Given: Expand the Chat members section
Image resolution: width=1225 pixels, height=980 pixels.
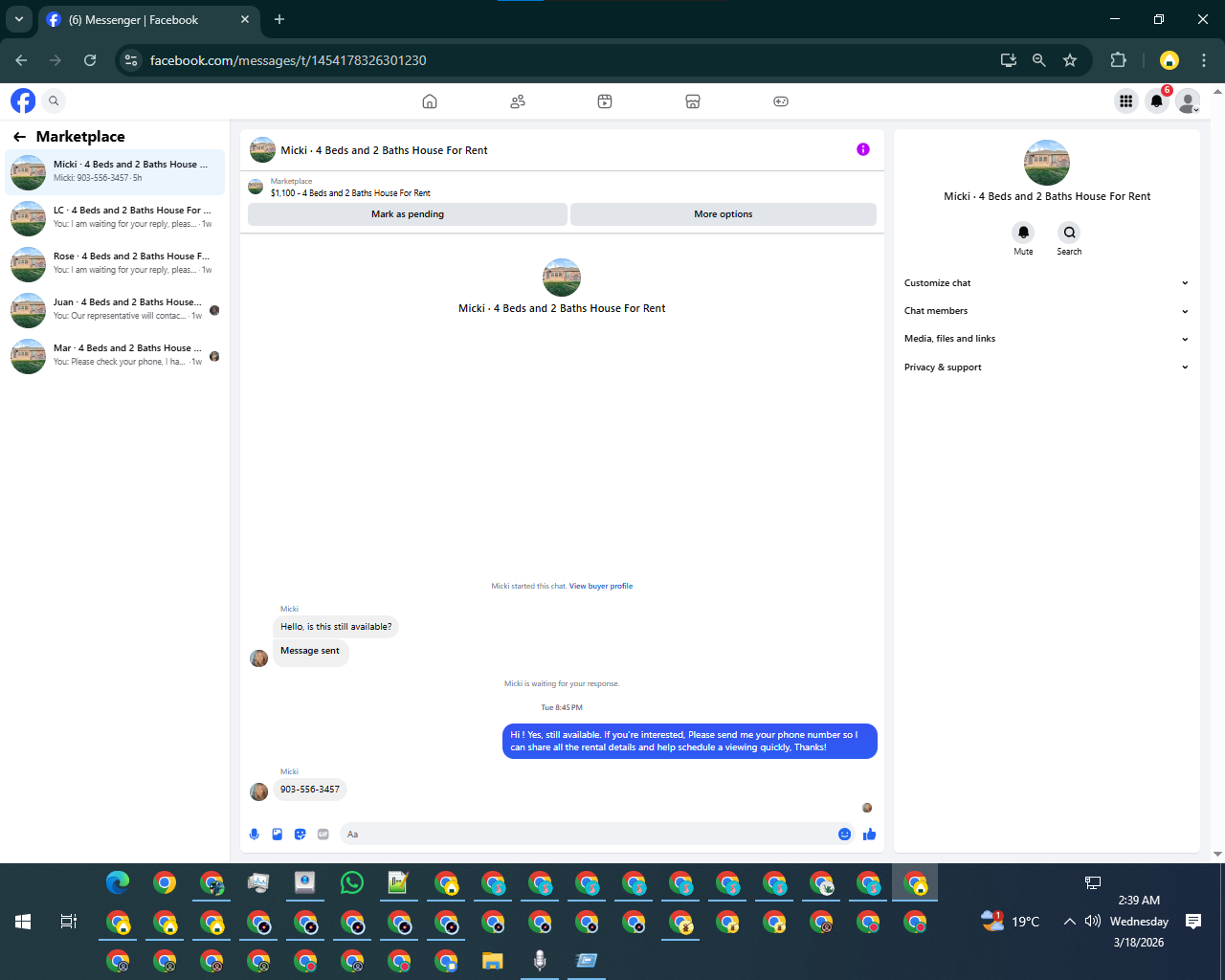Looking at the screenshot, I should point(1046,311).
